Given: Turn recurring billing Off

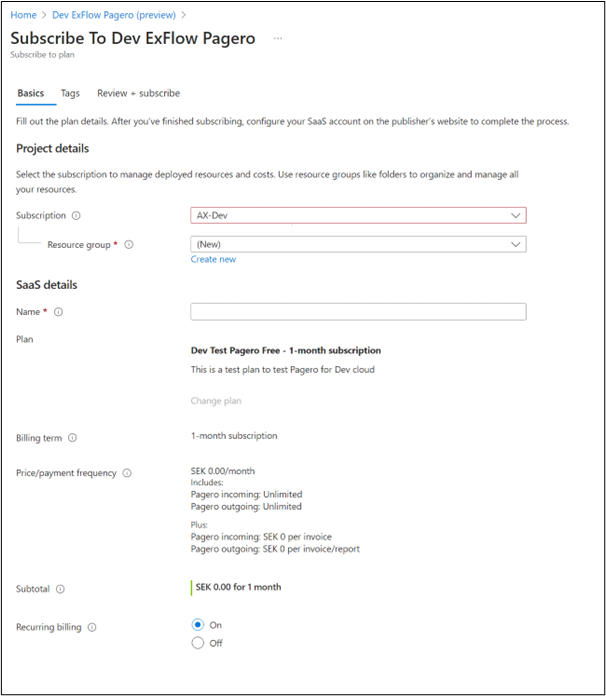Looking at the screenshot, I should tap(198, 643).
